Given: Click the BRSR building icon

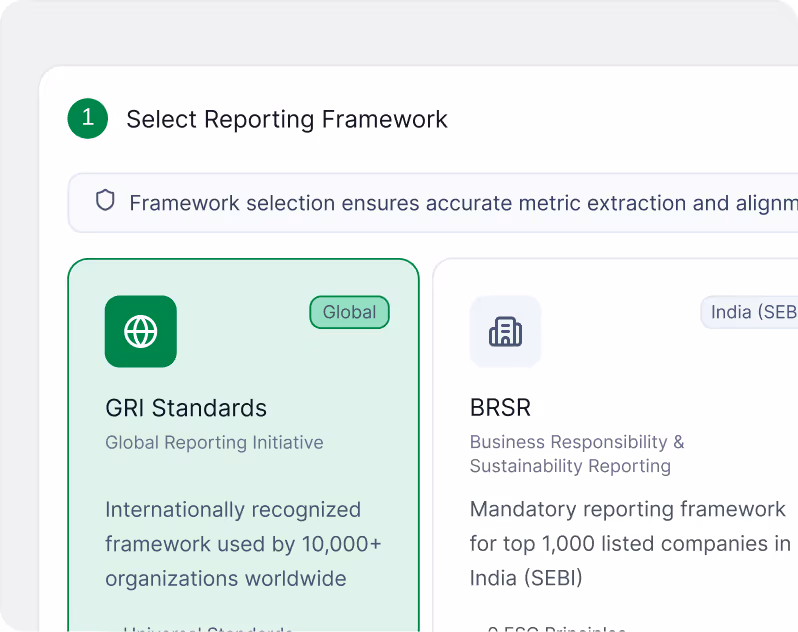Looking at the screenshot, I should (x=505, y=331).
